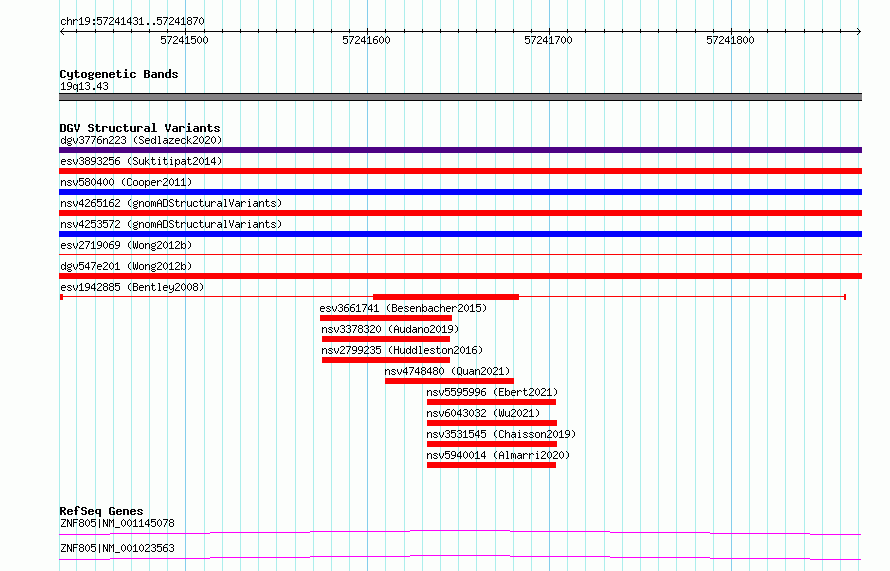Open esv3661741 (Besenbacher2015) label

(403, 308)
